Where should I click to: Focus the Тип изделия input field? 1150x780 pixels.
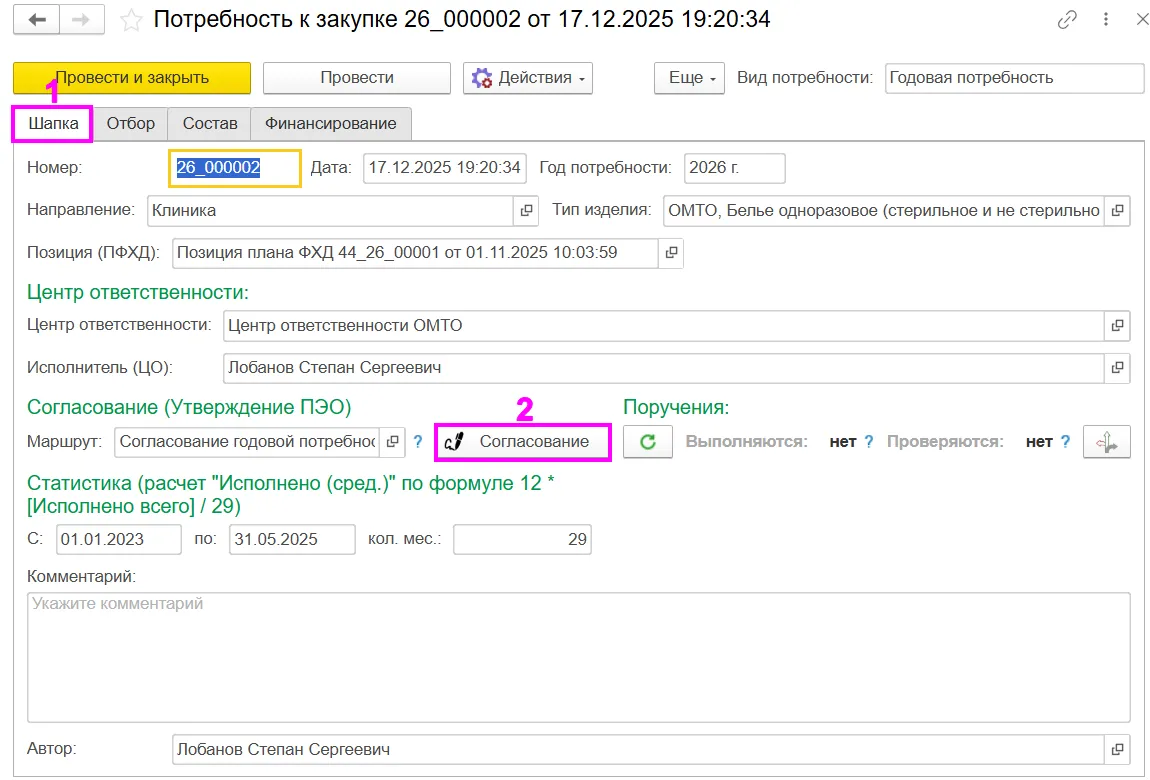coord(885,210)
